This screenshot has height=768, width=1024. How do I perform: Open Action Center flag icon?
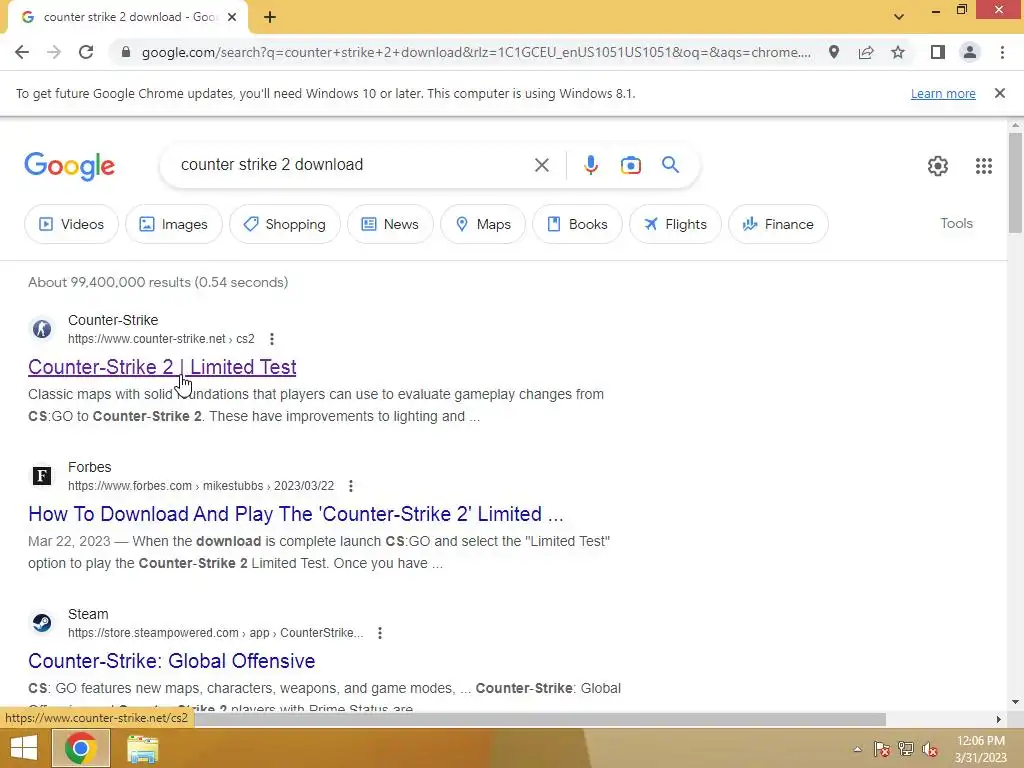[x=882, y=748]
